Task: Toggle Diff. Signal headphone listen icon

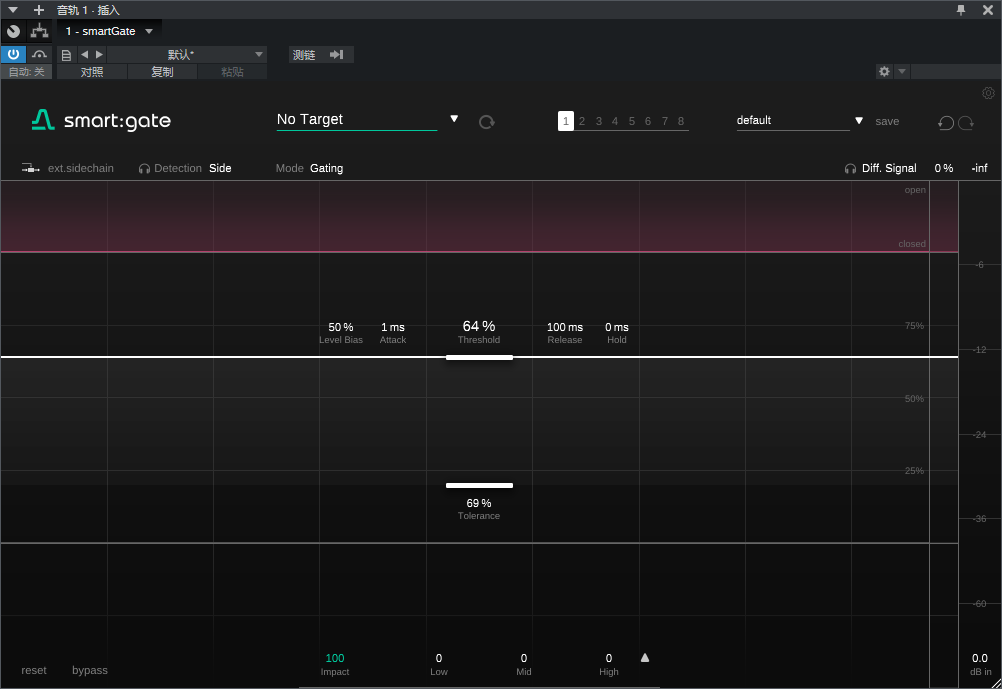Action: pos(850,169)
